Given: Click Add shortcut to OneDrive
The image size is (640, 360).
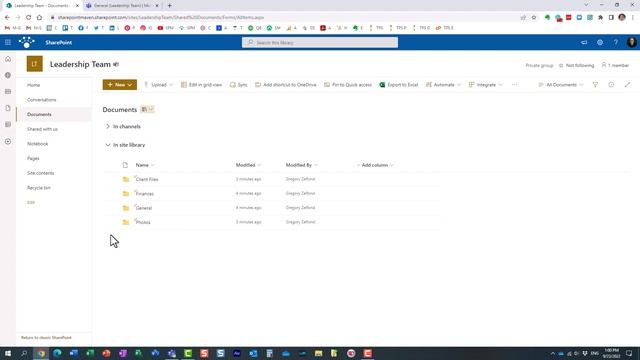Looking at the screenshot, I should click(x=285, y=85).
